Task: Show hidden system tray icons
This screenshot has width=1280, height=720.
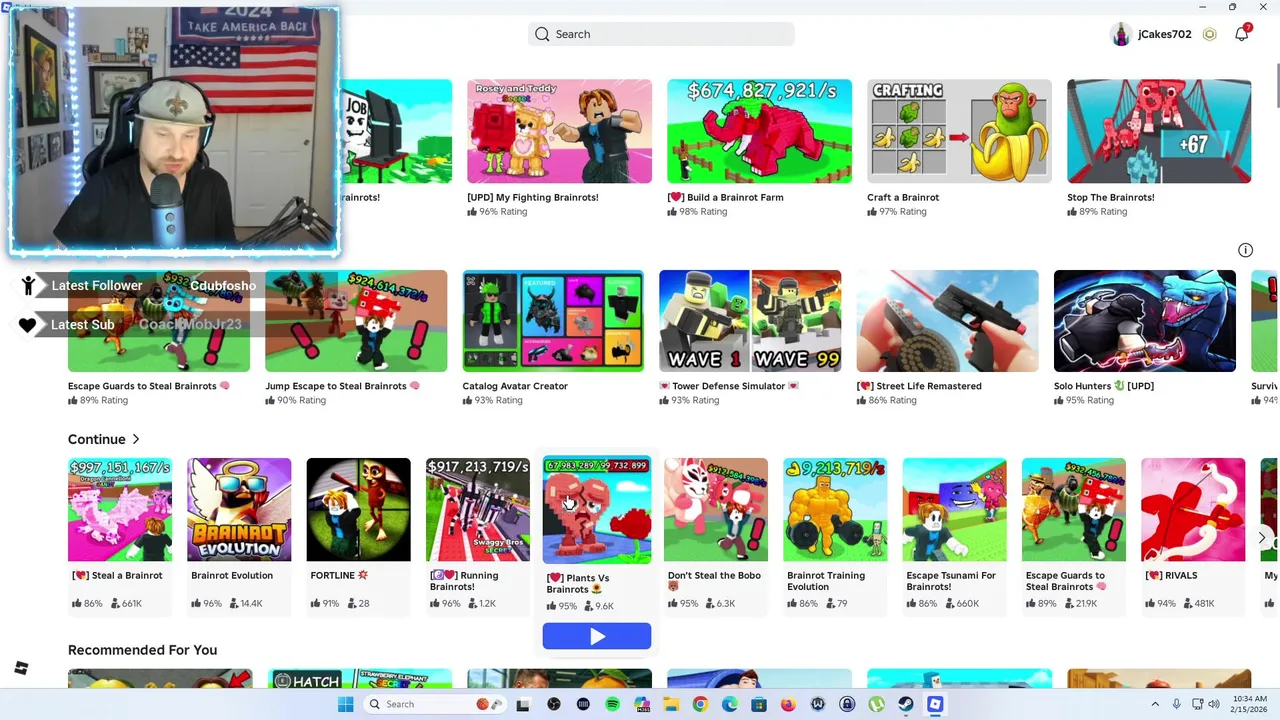Action: coord(1154,704)
